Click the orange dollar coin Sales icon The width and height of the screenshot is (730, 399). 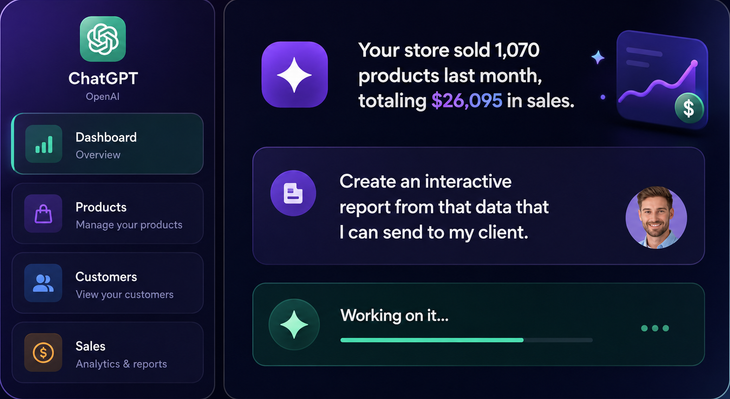(x=43, y=352)
